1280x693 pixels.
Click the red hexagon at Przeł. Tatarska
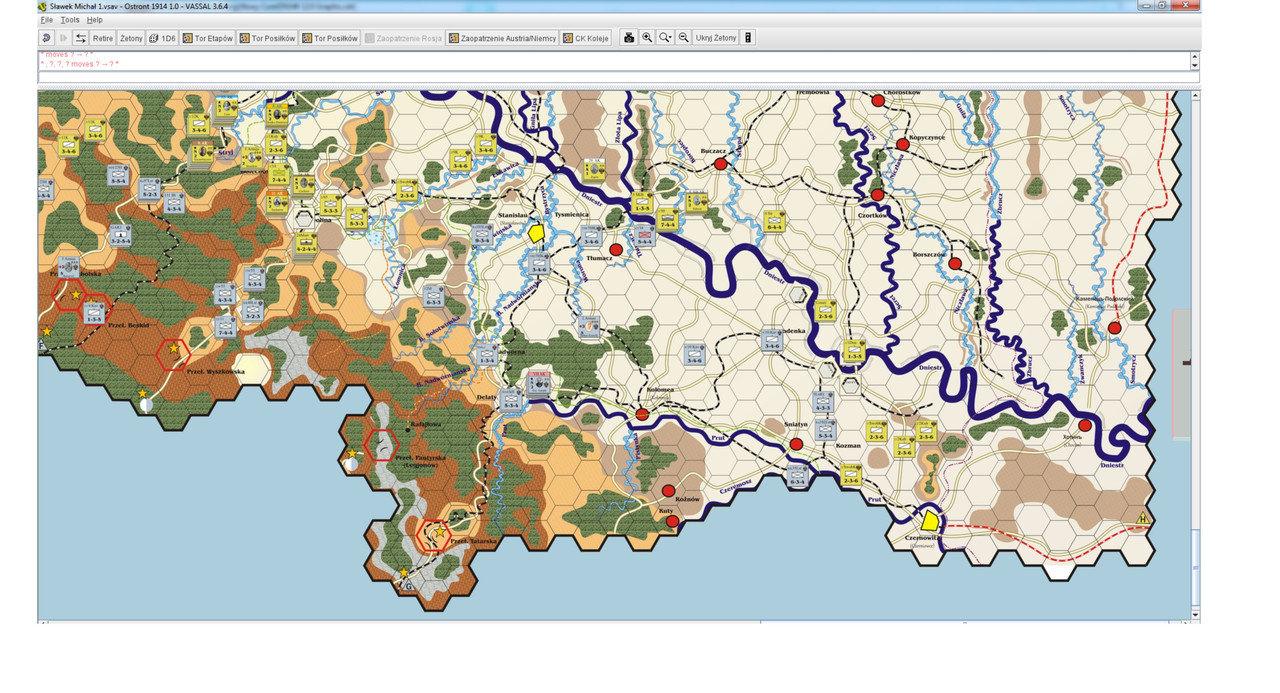pos(436,536)
